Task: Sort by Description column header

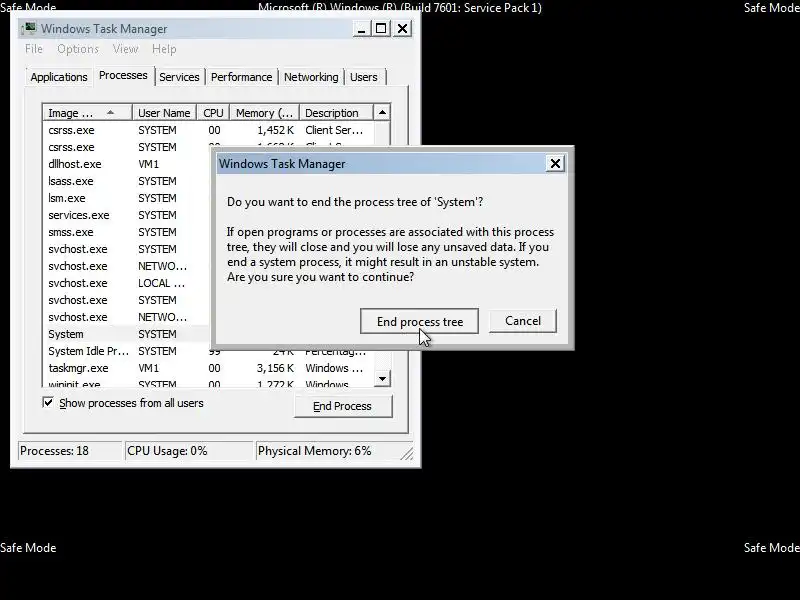Action: 336,113
